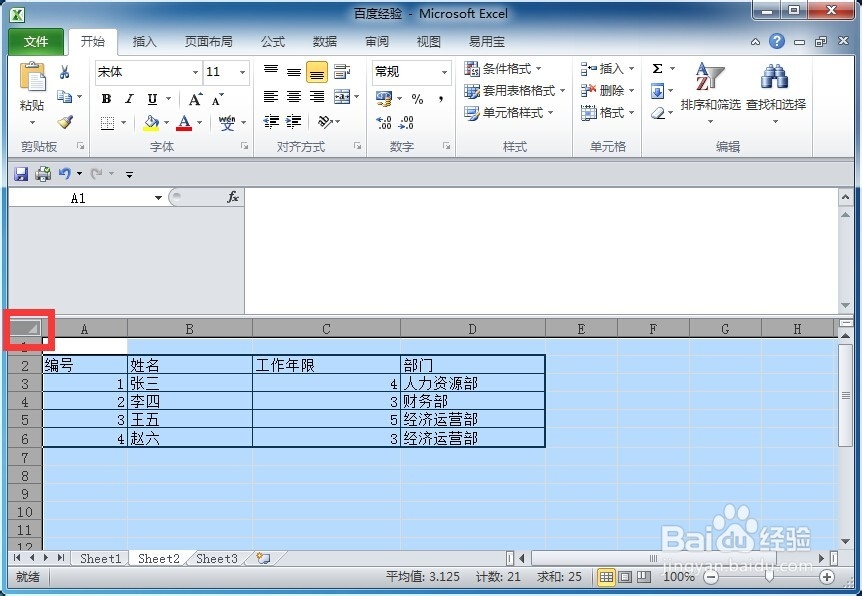Click the Copy icon

[x=65, y=97]
